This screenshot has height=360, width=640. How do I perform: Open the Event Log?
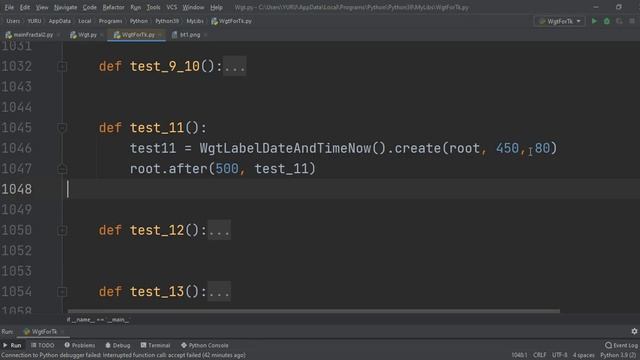[x=622, y=345]
